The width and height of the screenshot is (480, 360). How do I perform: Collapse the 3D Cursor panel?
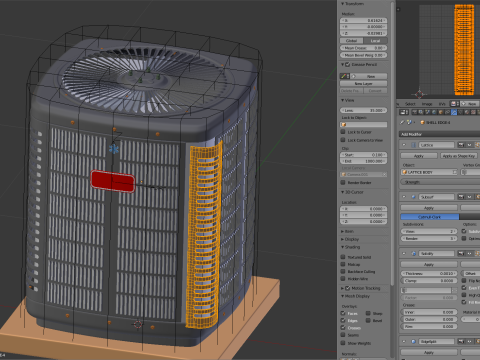pos(342,192)
